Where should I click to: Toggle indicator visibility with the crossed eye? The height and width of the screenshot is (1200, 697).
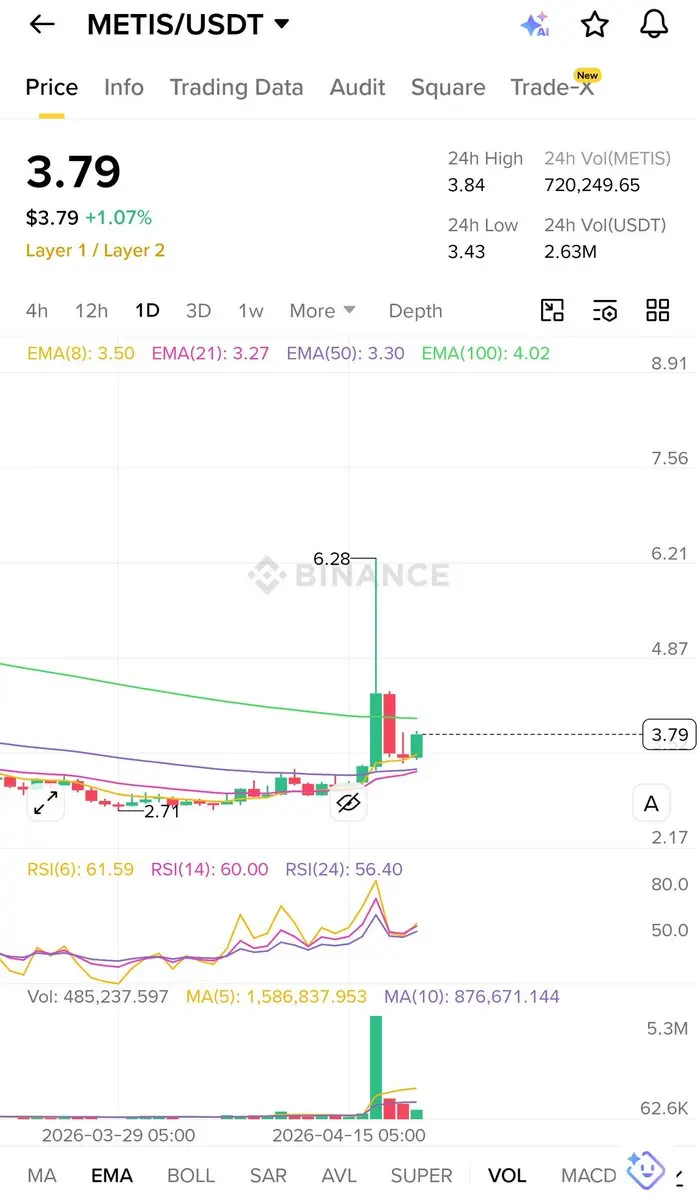tap(348, 802)
